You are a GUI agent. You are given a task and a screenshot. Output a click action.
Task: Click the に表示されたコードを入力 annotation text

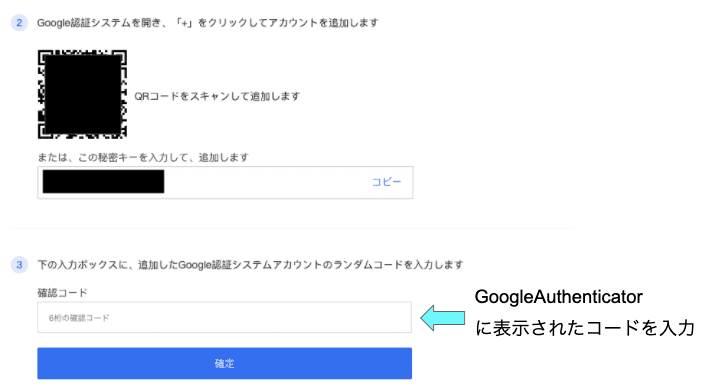[585, 328]
